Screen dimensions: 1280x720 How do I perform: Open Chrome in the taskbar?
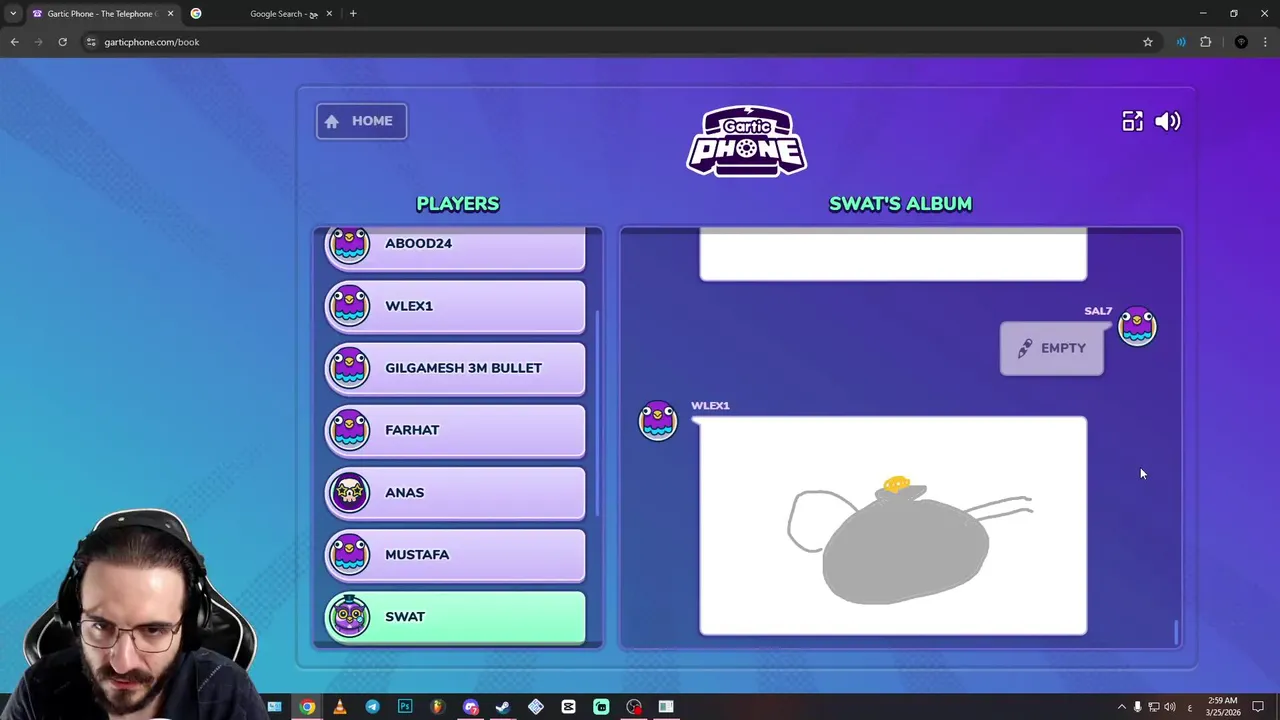pos(307,707)
